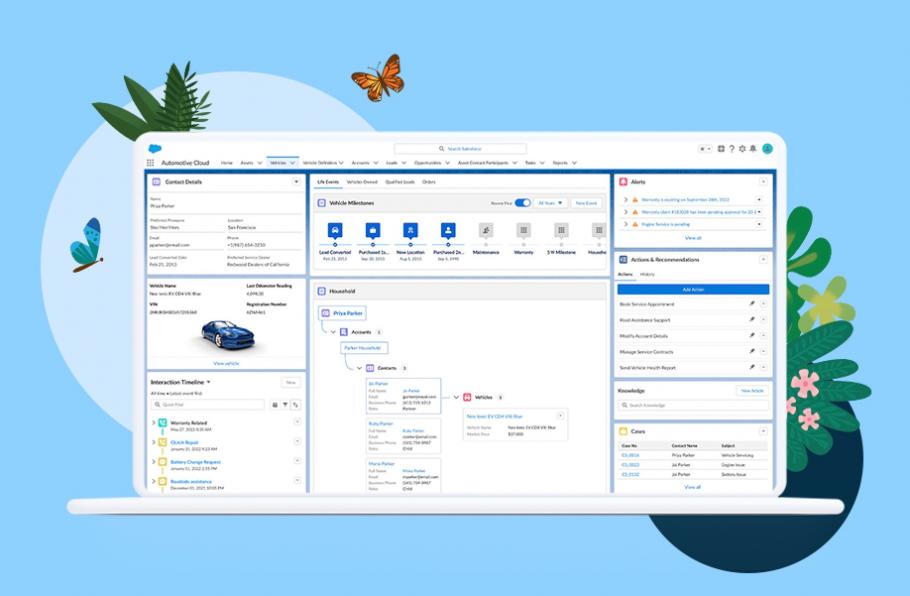This screenshot has height=596, width=910.
Task: Open the user avatar profile menu
Action: (767, 149)
